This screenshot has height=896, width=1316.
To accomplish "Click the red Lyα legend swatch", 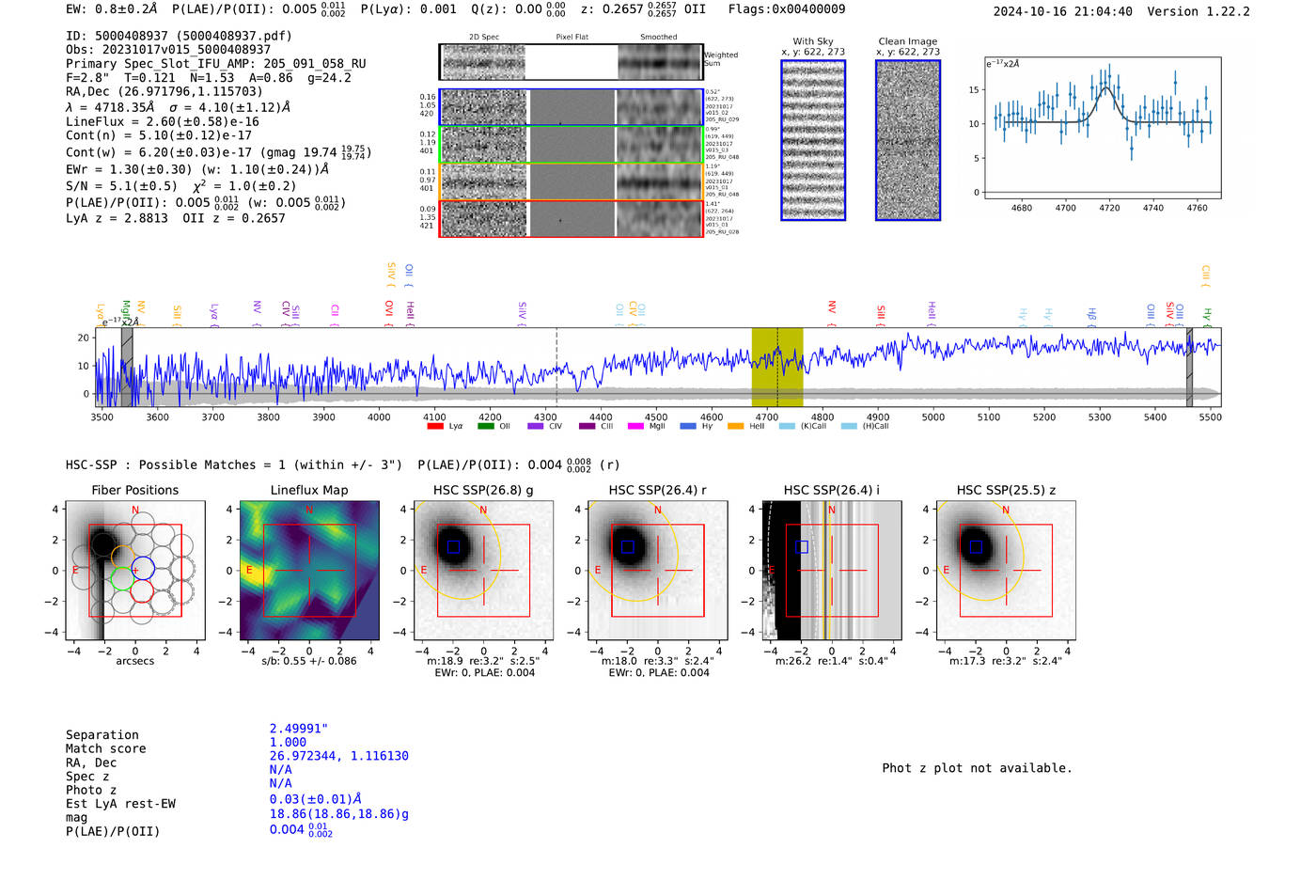I will (x=435, y=427).
